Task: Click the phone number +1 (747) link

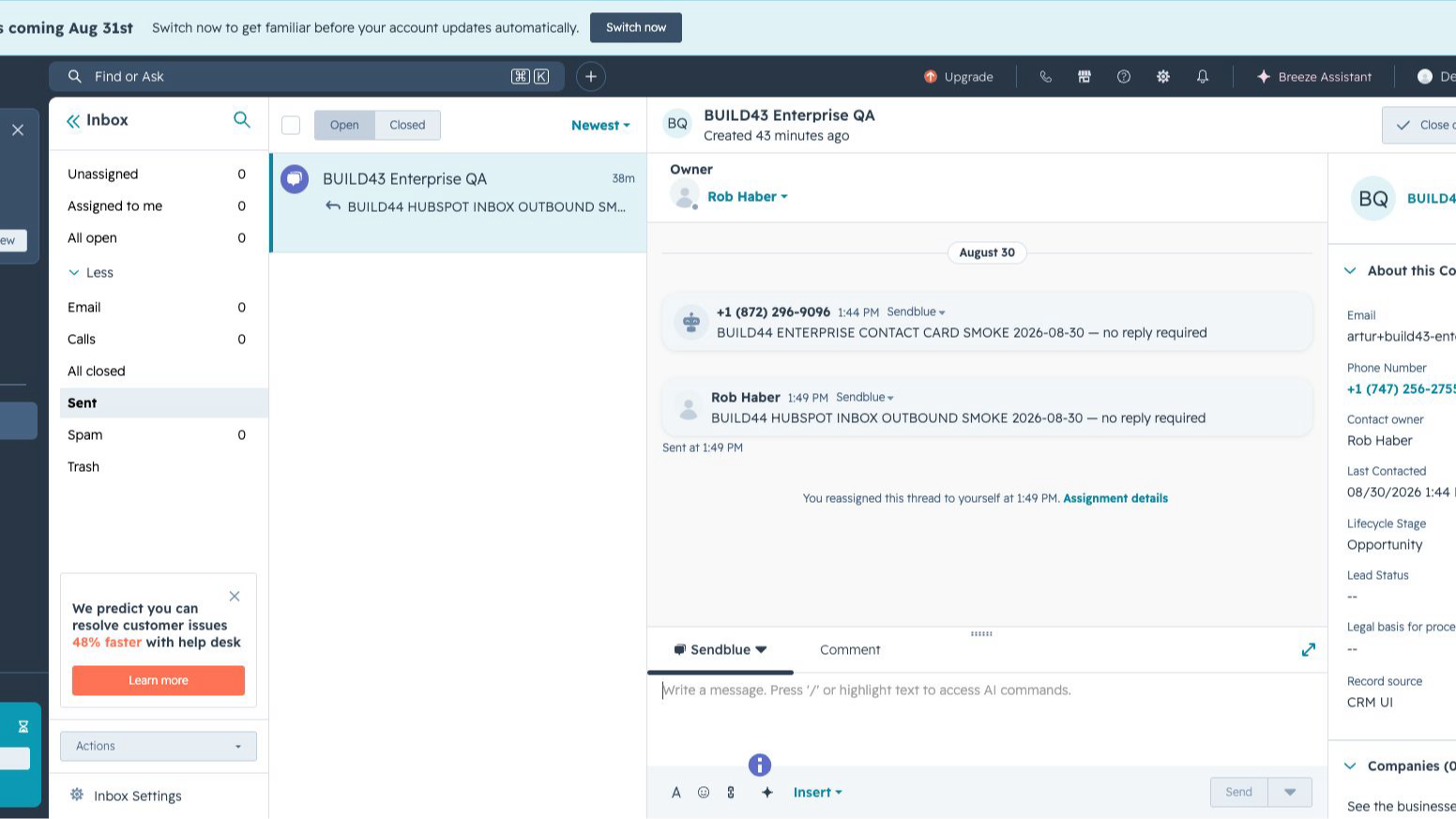Action: click(1402, 389)
